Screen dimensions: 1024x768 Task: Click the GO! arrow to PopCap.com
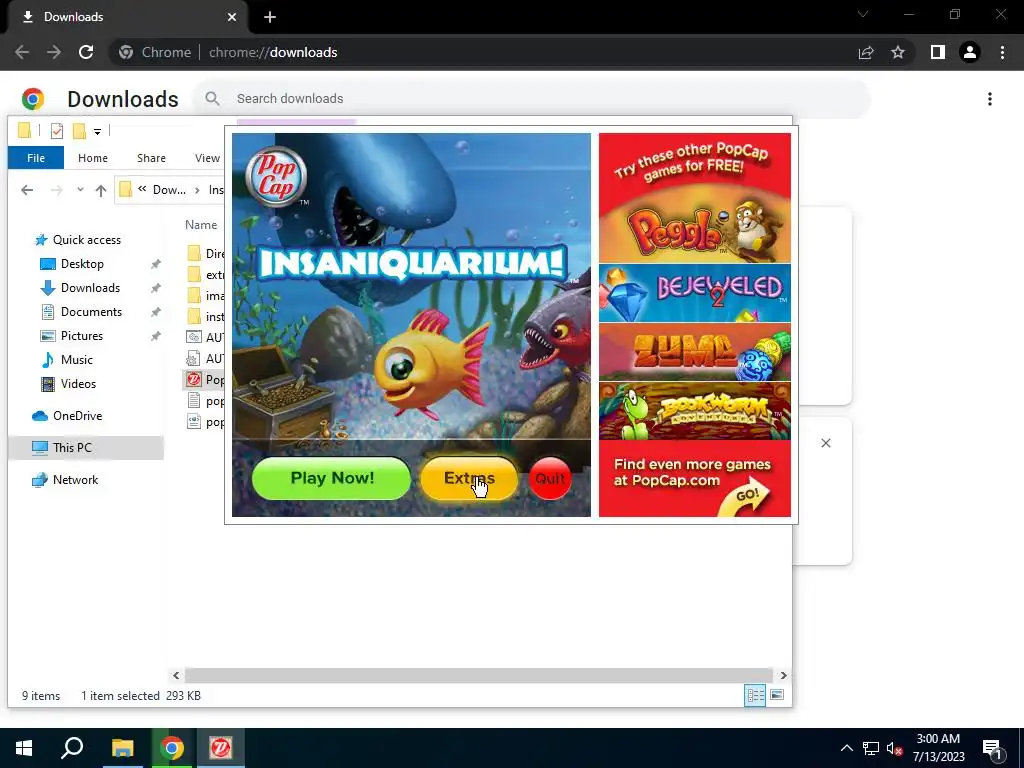pyautogui.click(x=744, y=498)
